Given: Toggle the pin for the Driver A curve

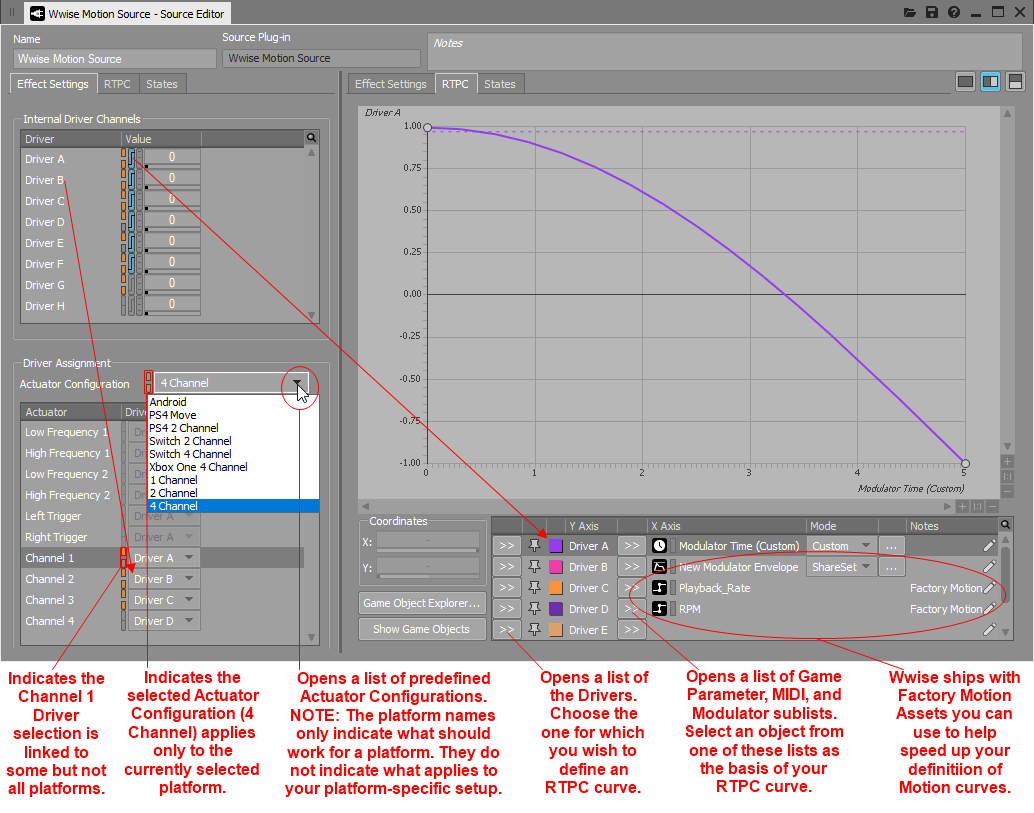Looking at the screenshot, I should [534, 545].
